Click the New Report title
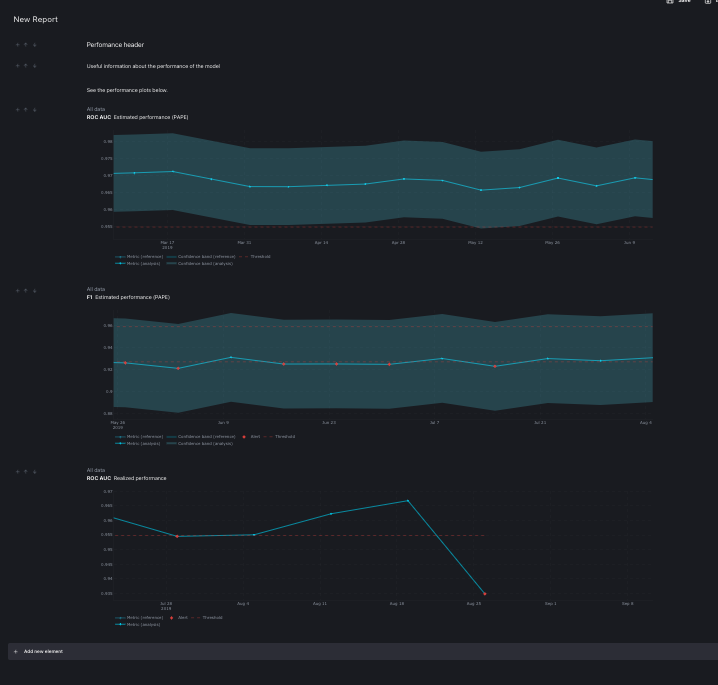The image size is (718, 685). [x=36, y=19]
